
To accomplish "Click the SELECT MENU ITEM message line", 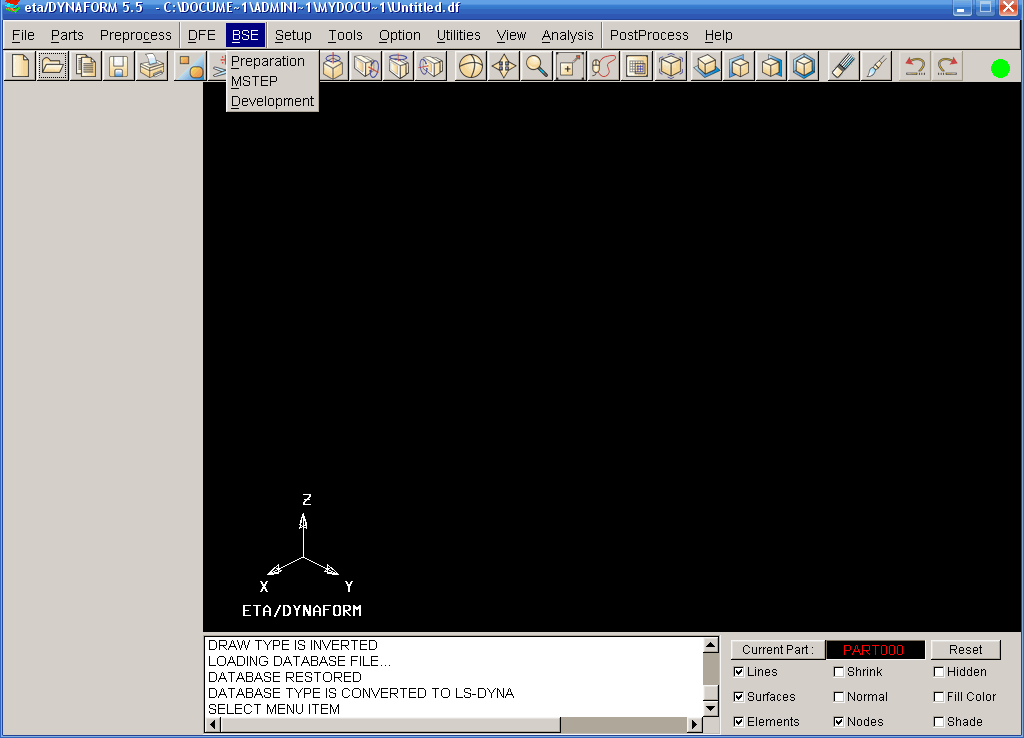I will (x=274, y=709).
